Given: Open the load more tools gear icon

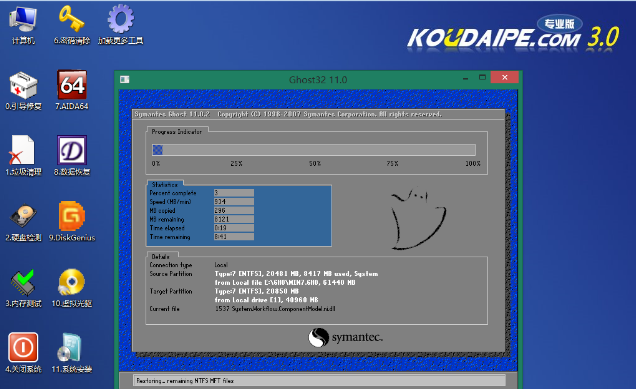Looking at the screenshot, I should [120, 19].
